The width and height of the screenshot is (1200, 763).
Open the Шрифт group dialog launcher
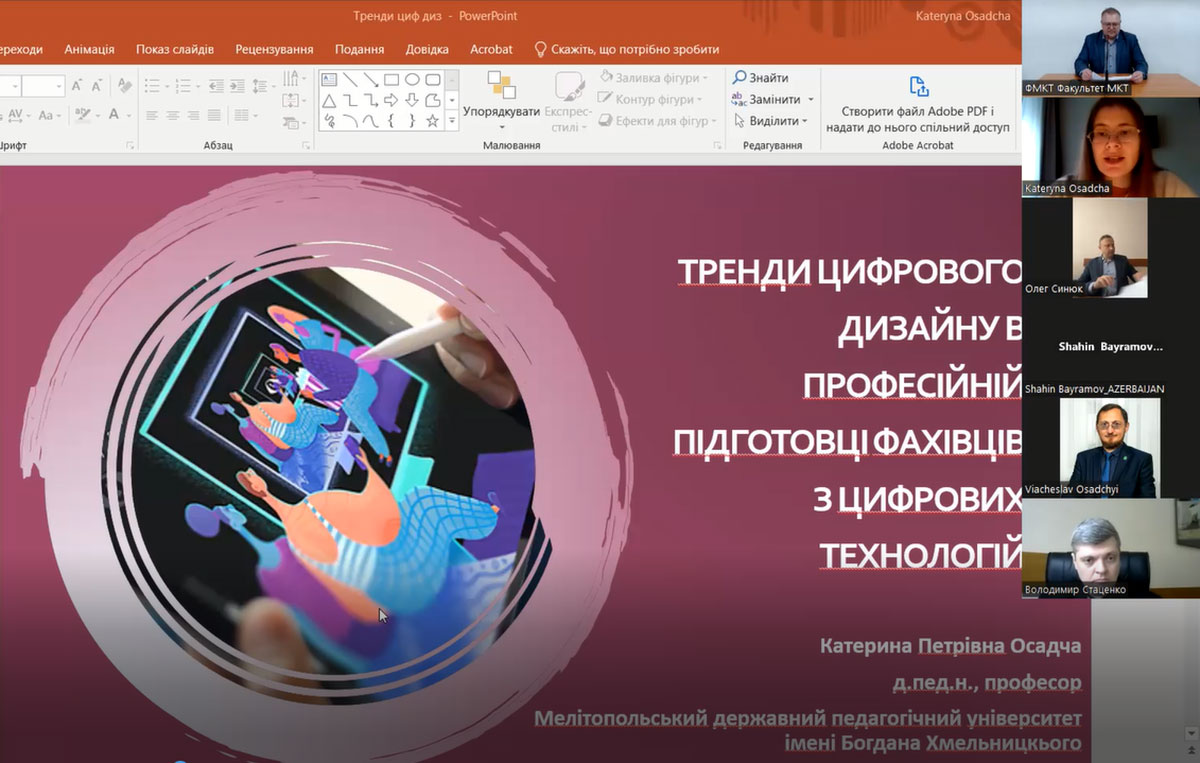(130, 146)
